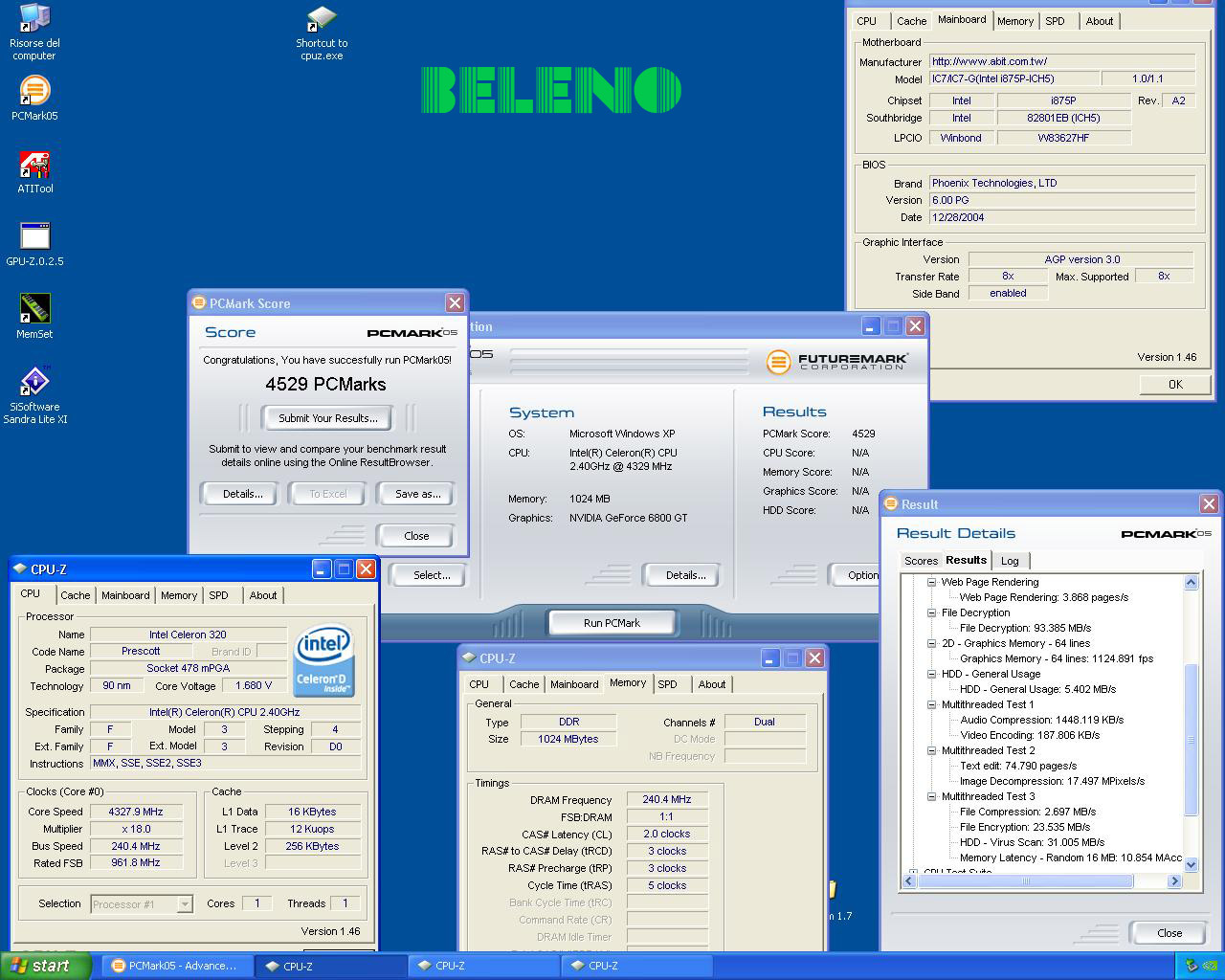The height and width of the screenshot is (980, 1225).
Task: Open the Shortcut to cpuz.exe icon
Action: 322,33
